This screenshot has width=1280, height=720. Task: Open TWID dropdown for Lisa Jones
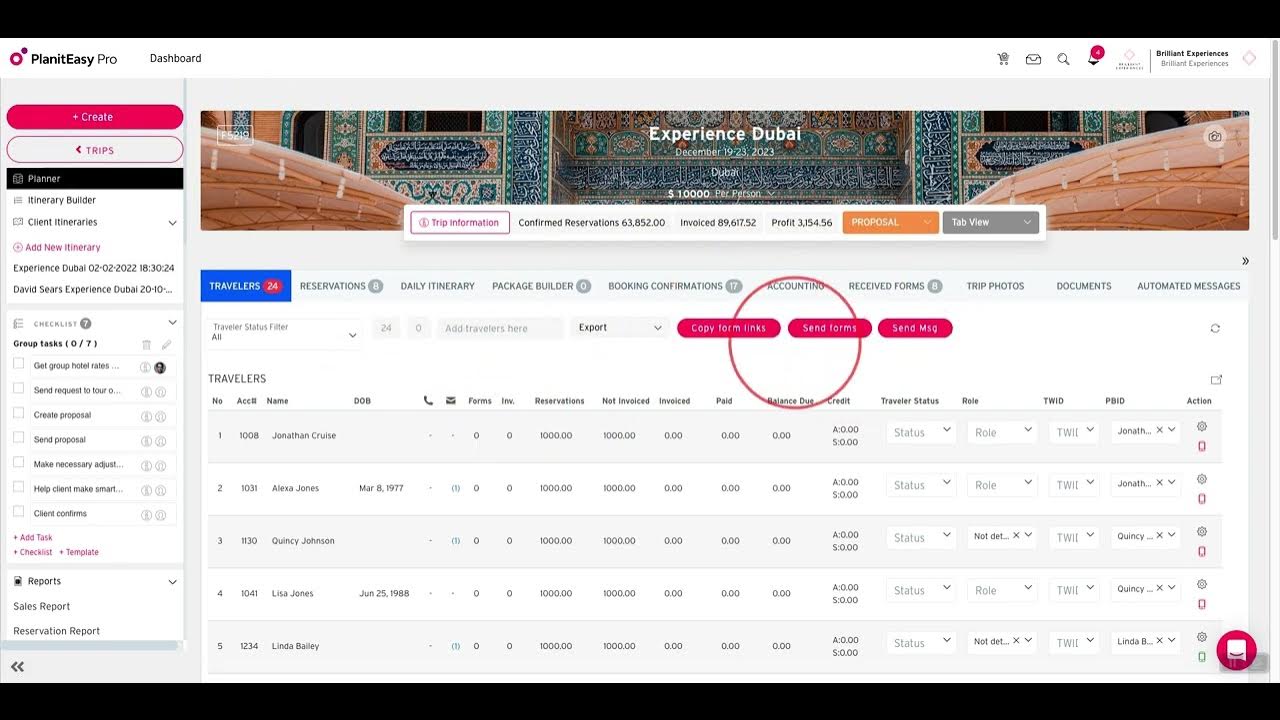point(1075,590)
